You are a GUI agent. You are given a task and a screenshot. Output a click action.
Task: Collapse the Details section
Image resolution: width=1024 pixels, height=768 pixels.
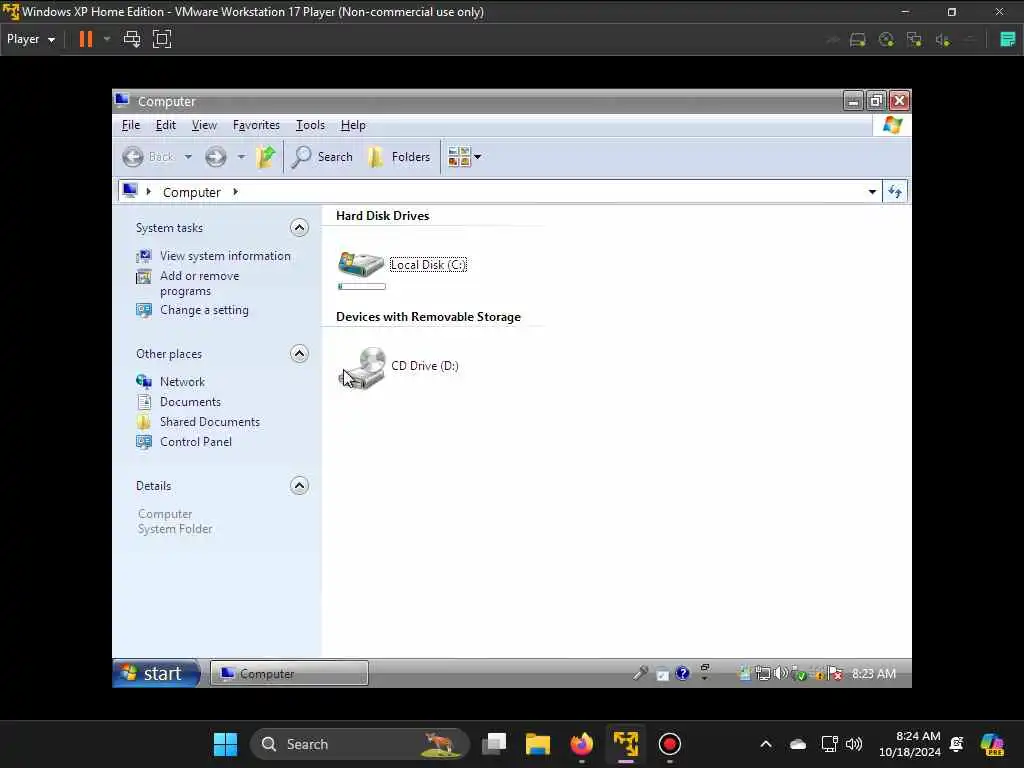coord(299,485)
